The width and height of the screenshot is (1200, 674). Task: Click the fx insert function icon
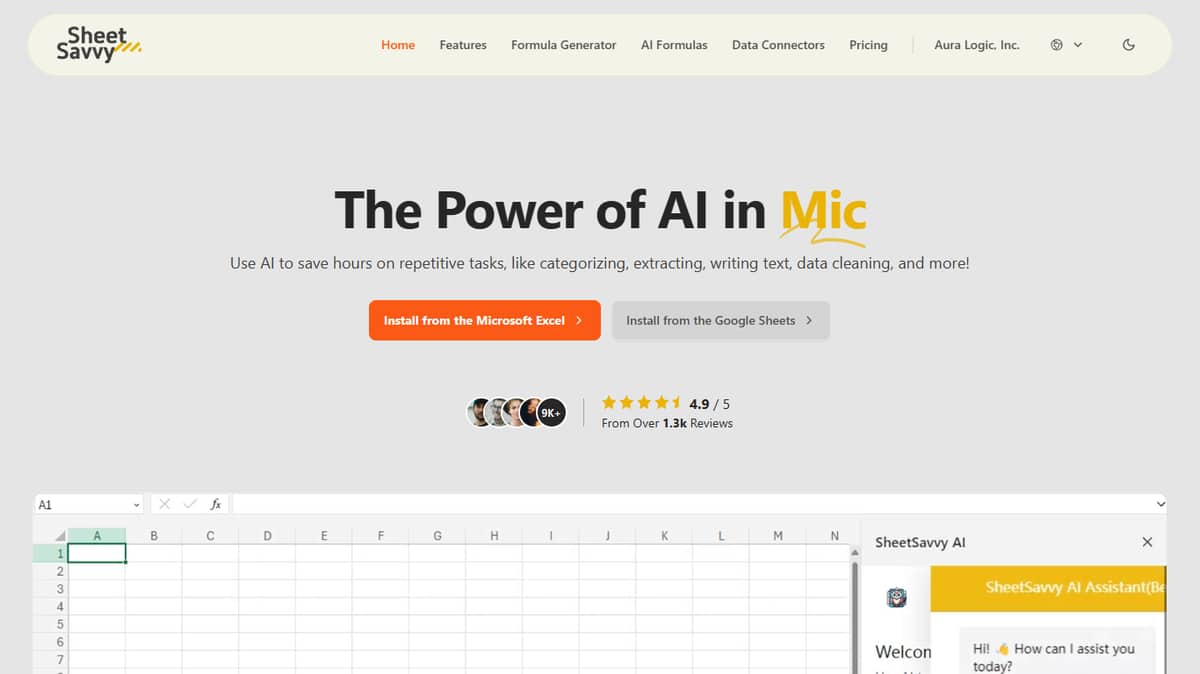click(x=216, y=505)
